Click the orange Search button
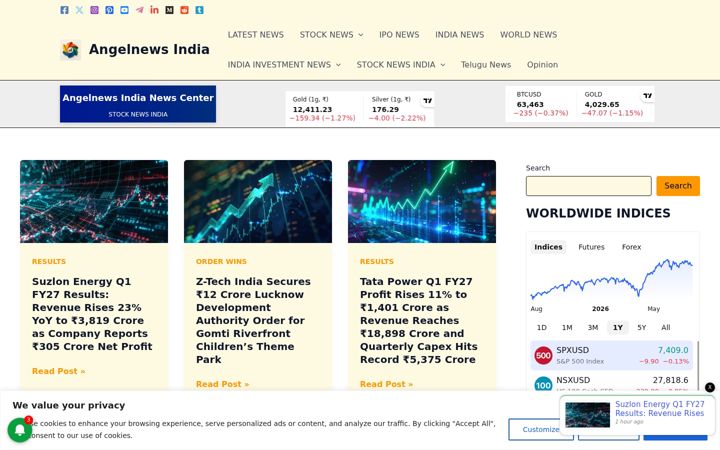Viewport: 720px width, 450px height. (678, 186)
